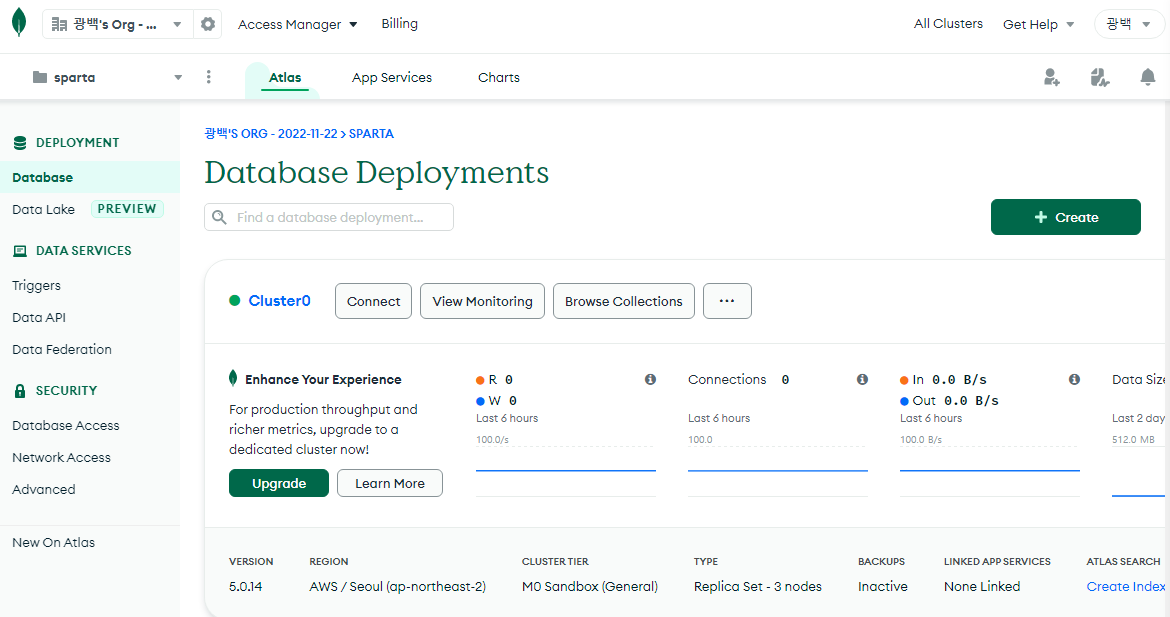Click info icon beside Connections
This screenshot has width=1170, height=617.
pos(862,380)
